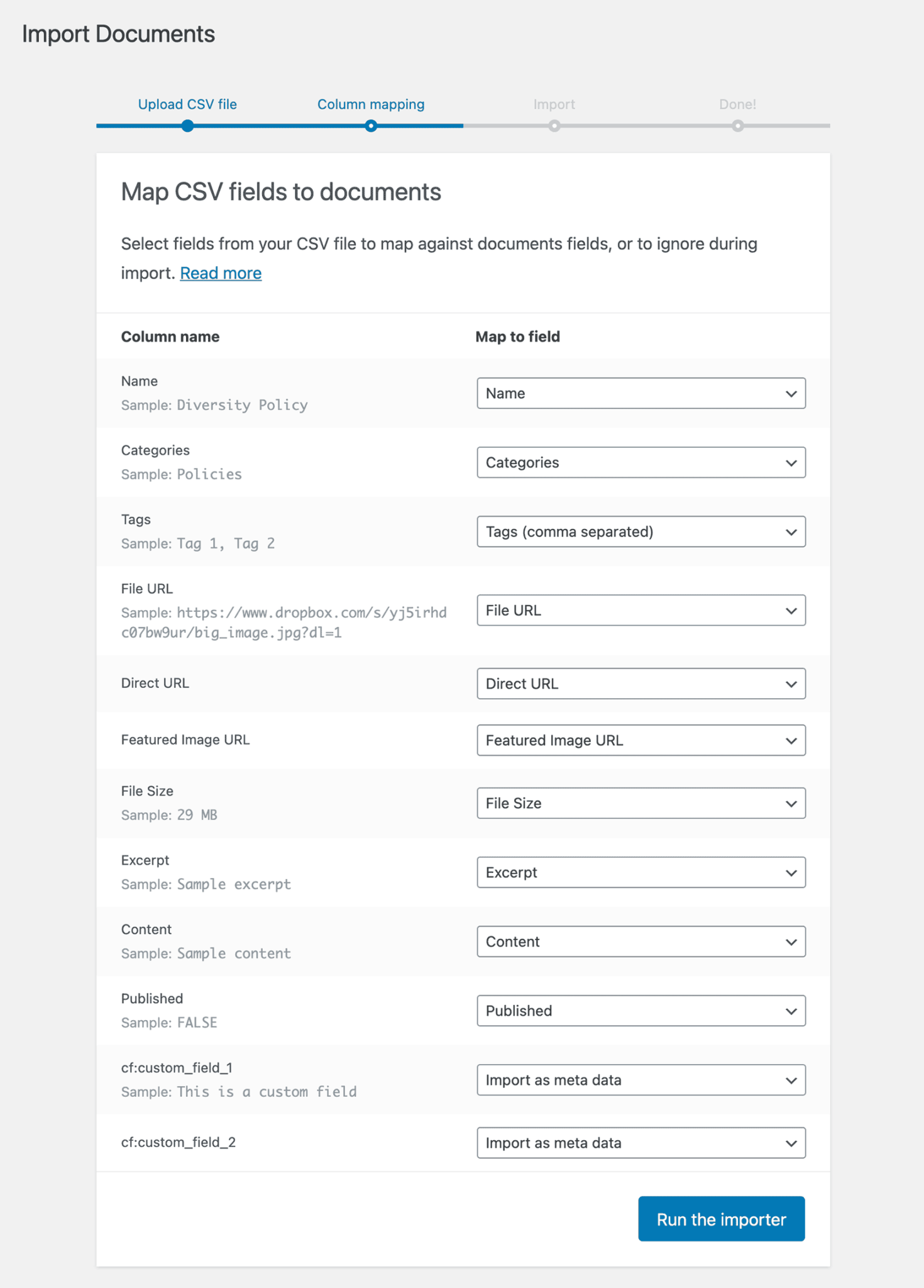Open the Categories mapping dropdown
This screenshot has height=1288, width=924.
coord(641,462)
